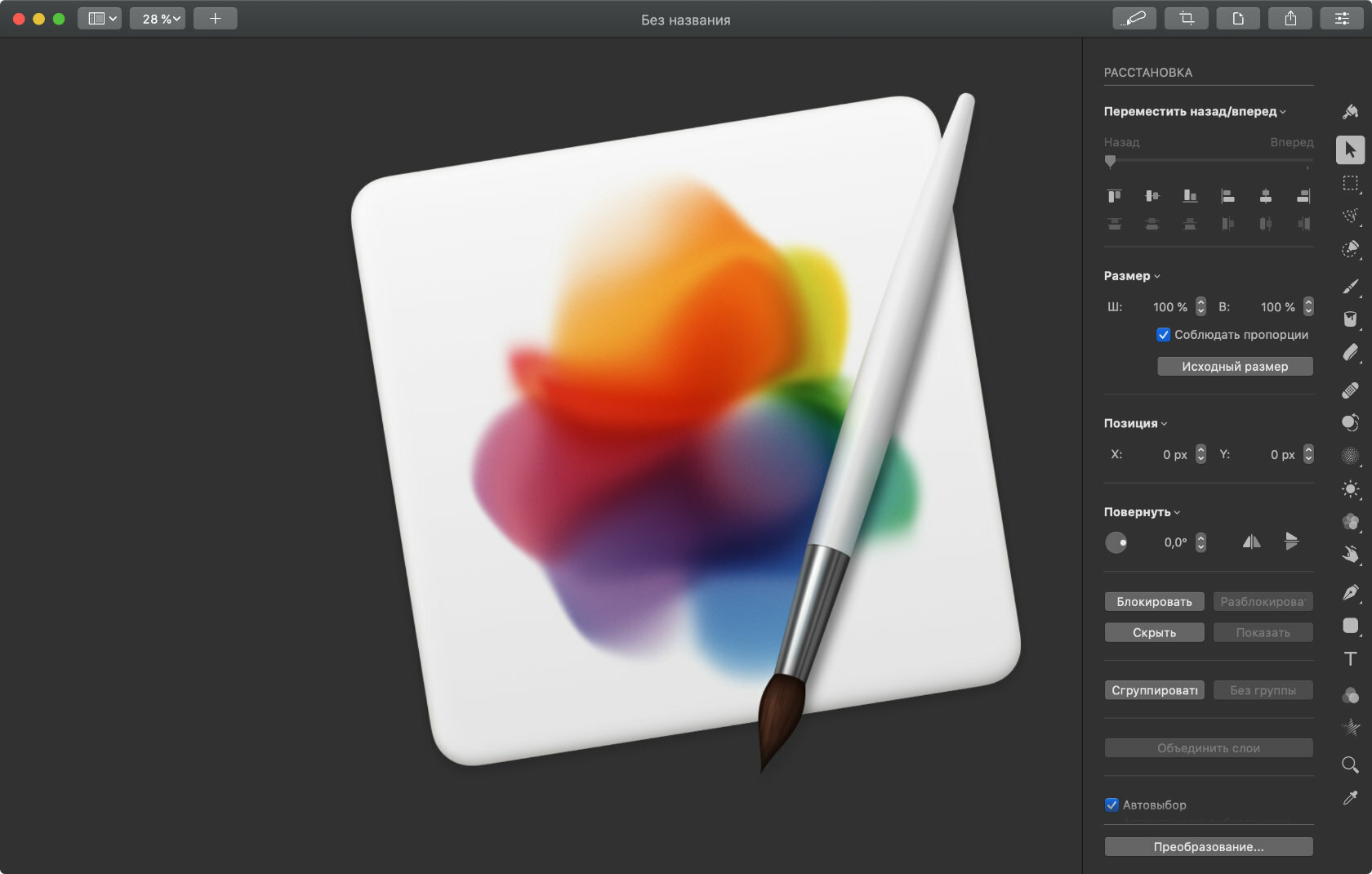1372x874 pixels.
Task: Click the width (Ш) stepper
Action: 1200,306
